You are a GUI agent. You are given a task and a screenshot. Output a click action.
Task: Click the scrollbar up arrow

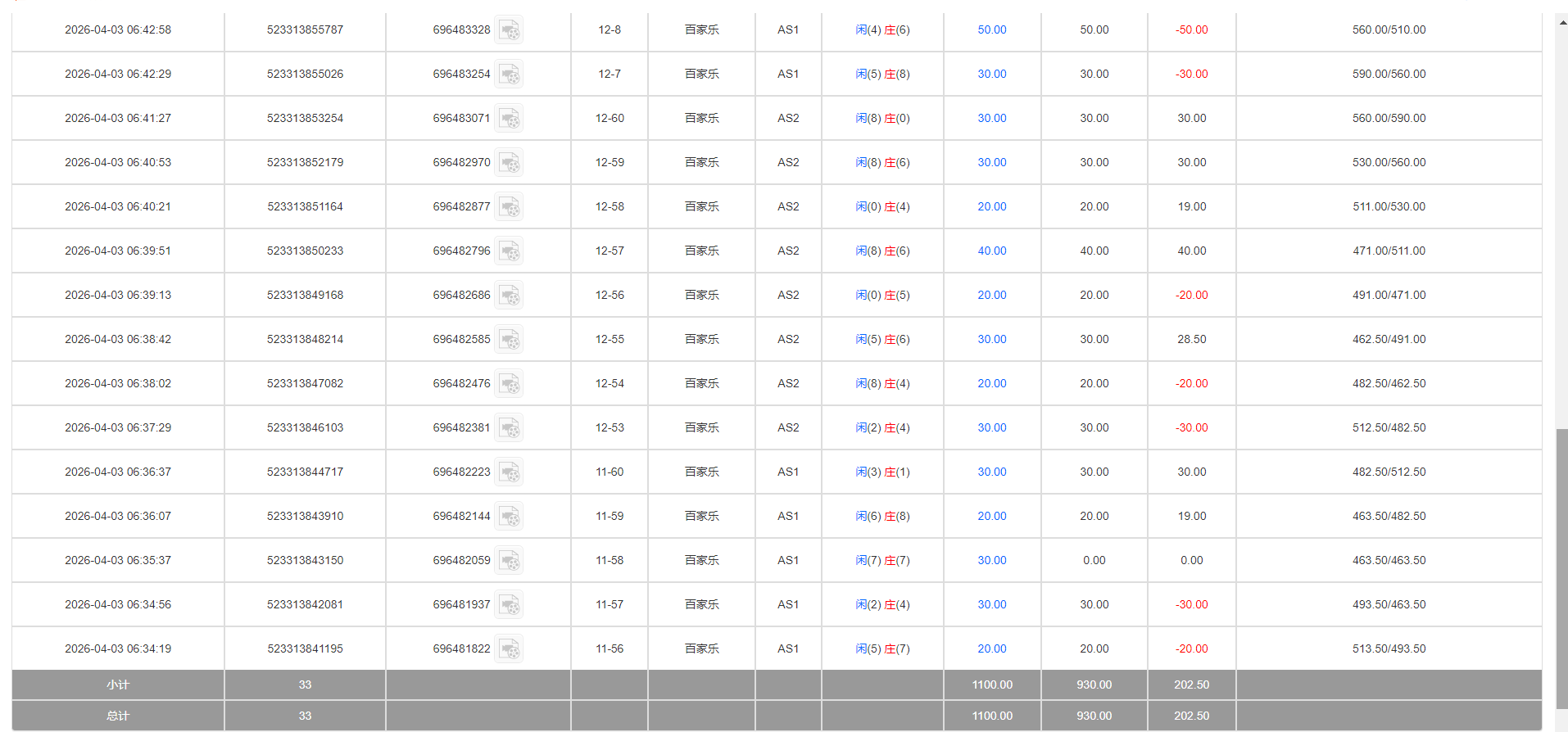pyautogui.click(x=1561, y=21)
